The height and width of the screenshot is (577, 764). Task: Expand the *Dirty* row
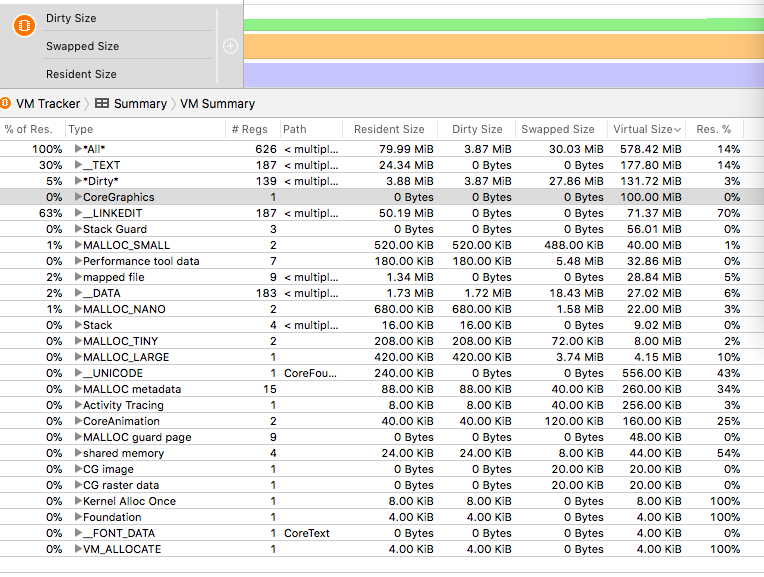(x=78, y=181)
